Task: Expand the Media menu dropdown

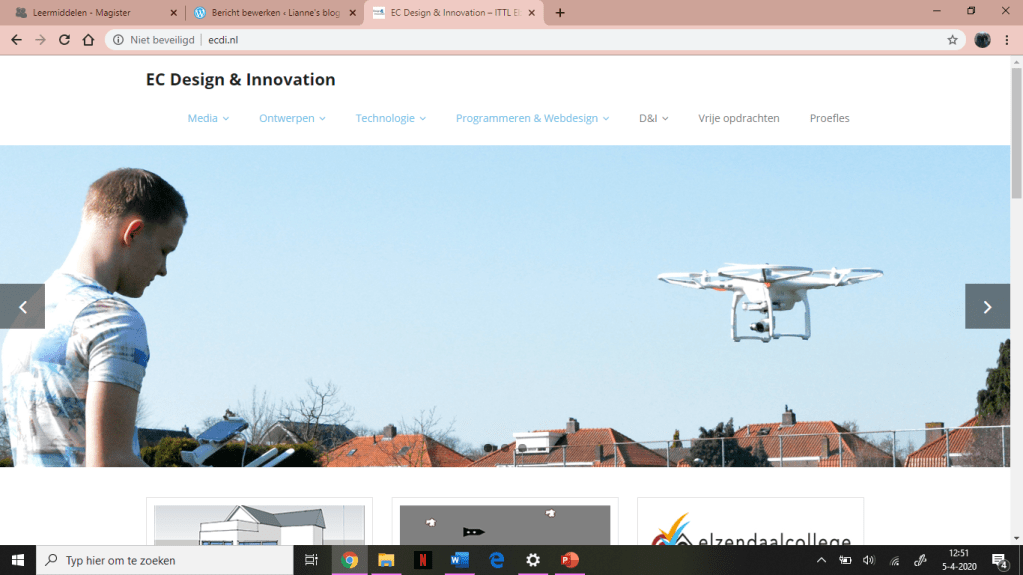Action: [208, 118]
